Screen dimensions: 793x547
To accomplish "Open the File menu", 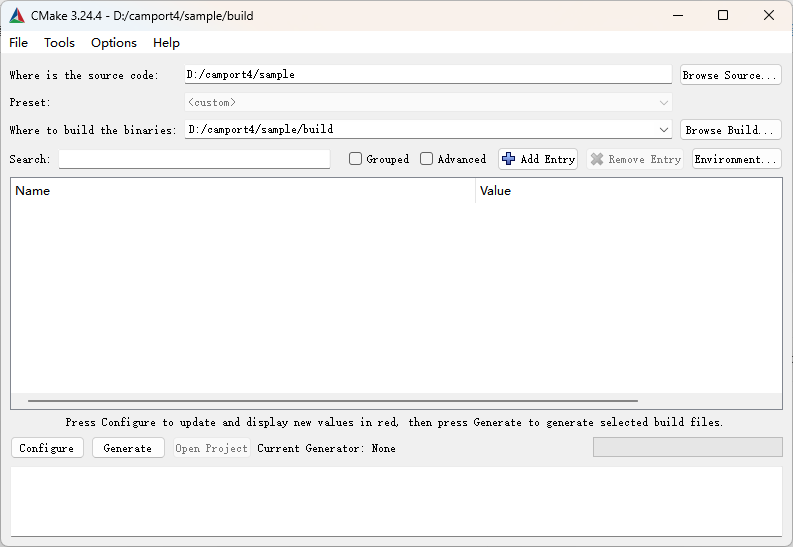I will point(18,42).
